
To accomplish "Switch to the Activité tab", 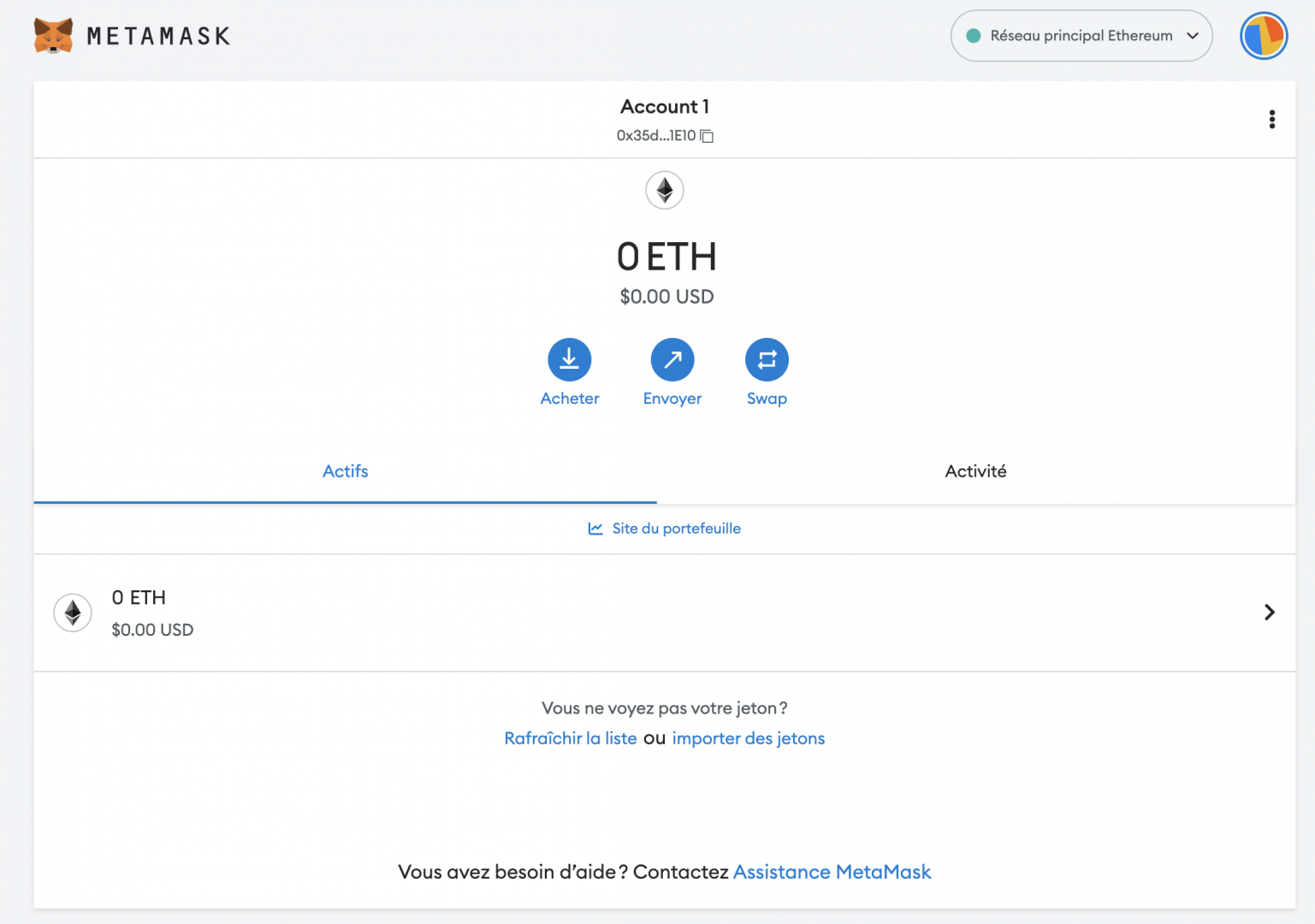I will (x=976, y=471).
